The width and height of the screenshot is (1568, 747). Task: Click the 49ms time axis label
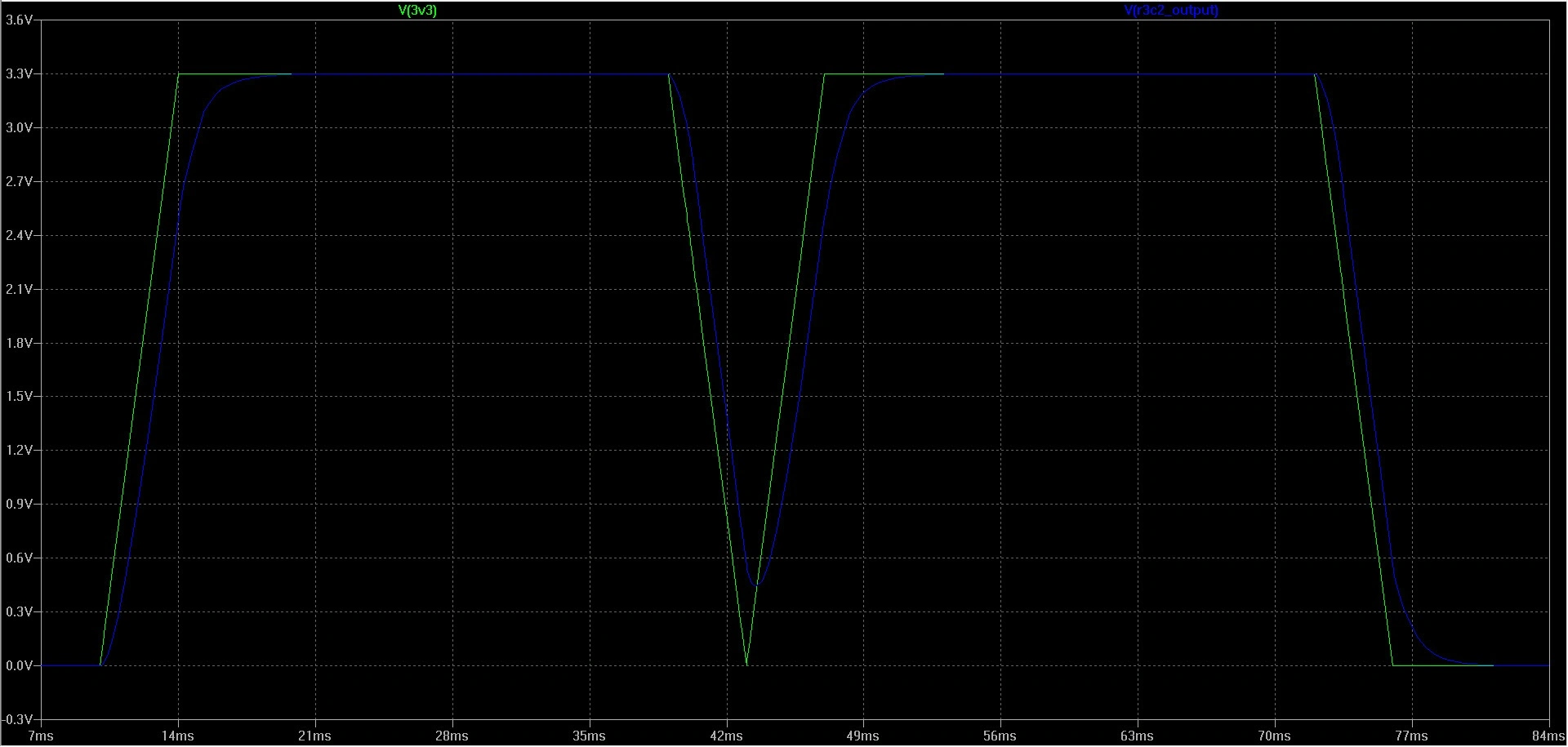click(x=863, y=736)
